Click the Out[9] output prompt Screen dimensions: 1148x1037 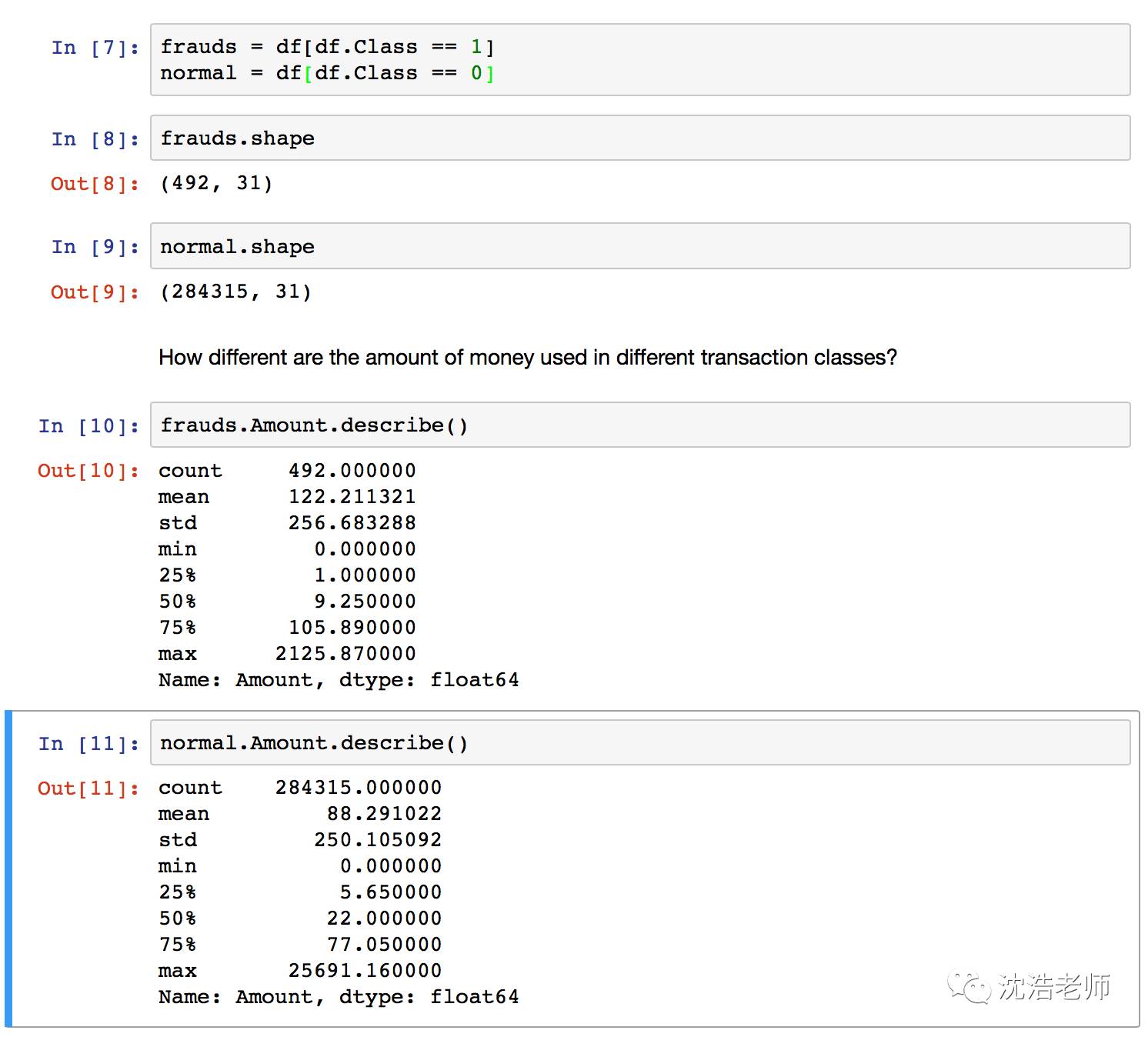pyautogui.click(x=95, y=292)
